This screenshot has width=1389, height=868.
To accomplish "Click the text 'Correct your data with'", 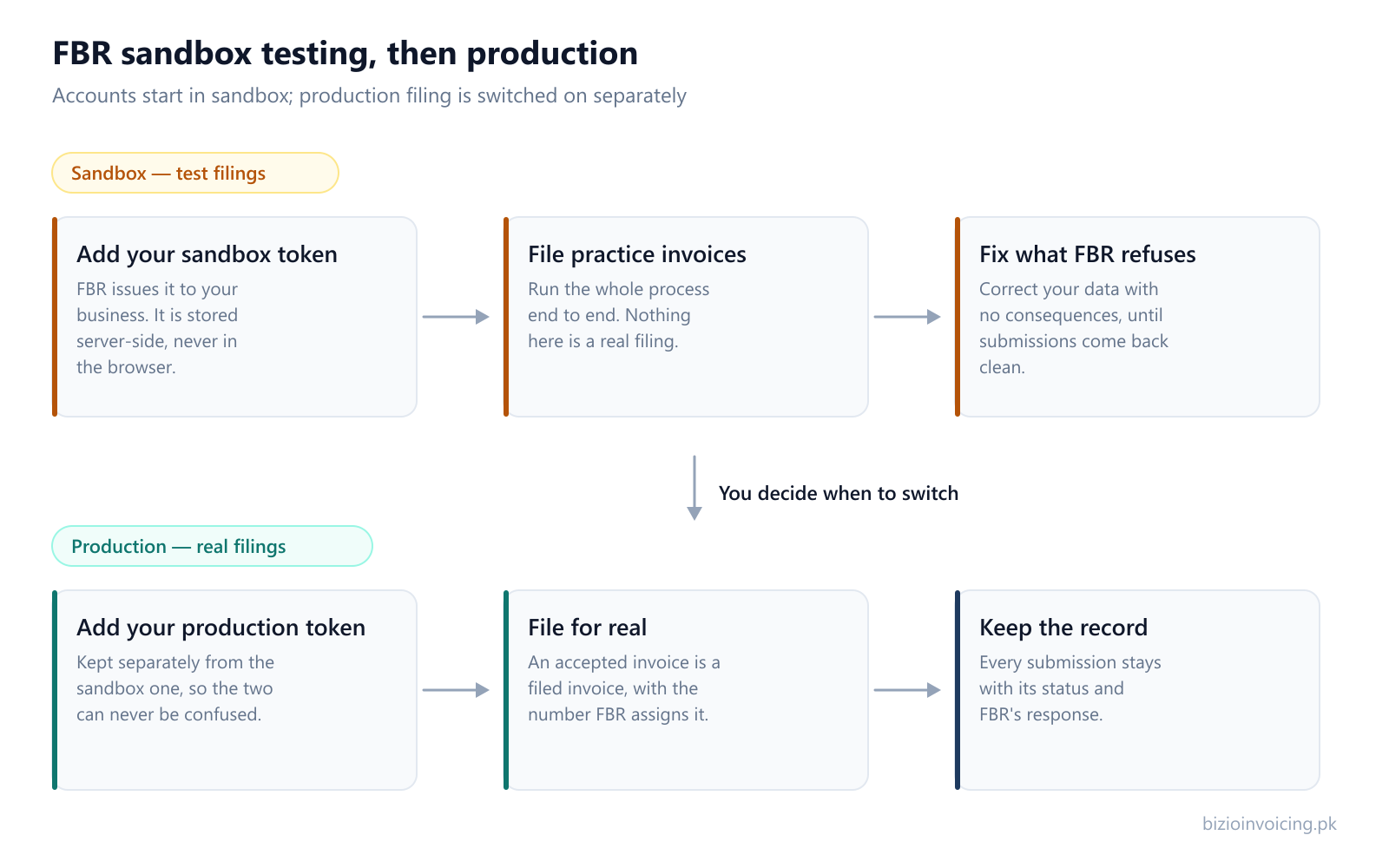I will pyautogui.click(x=1069, y=289).
